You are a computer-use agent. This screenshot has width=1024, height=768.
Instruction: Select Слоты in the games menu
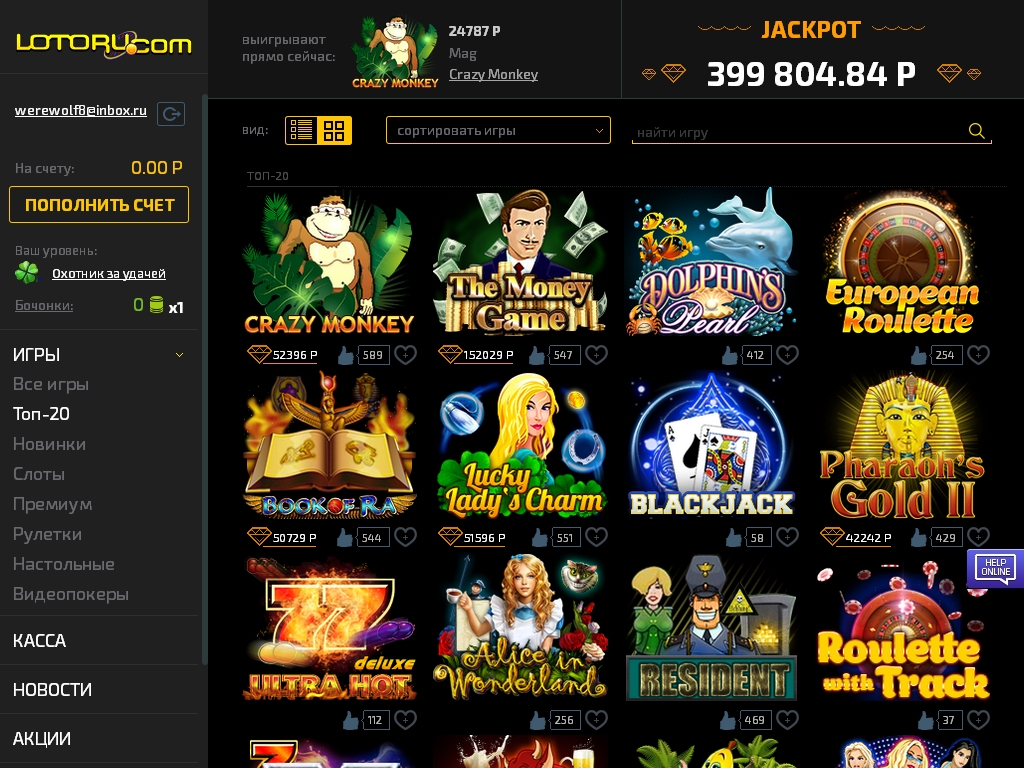click(39, 474)
